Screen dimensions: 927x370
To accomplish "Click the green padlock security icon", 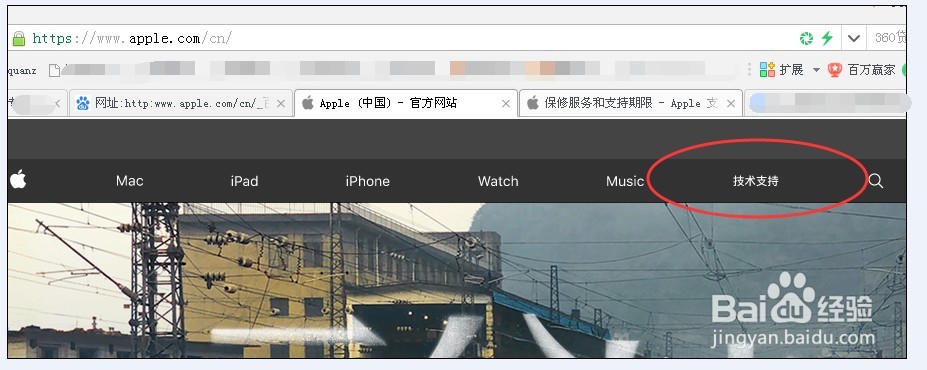I will pyautogui.click(x=19, y=38).
